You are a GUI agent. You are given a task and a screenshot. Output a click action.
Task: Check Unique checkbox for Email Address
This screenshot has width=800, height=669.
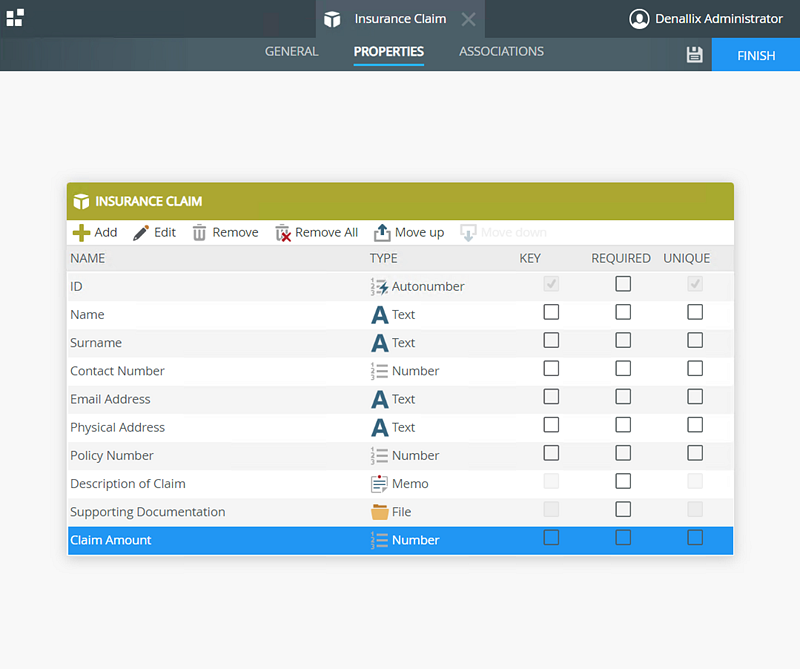(695, 397)
